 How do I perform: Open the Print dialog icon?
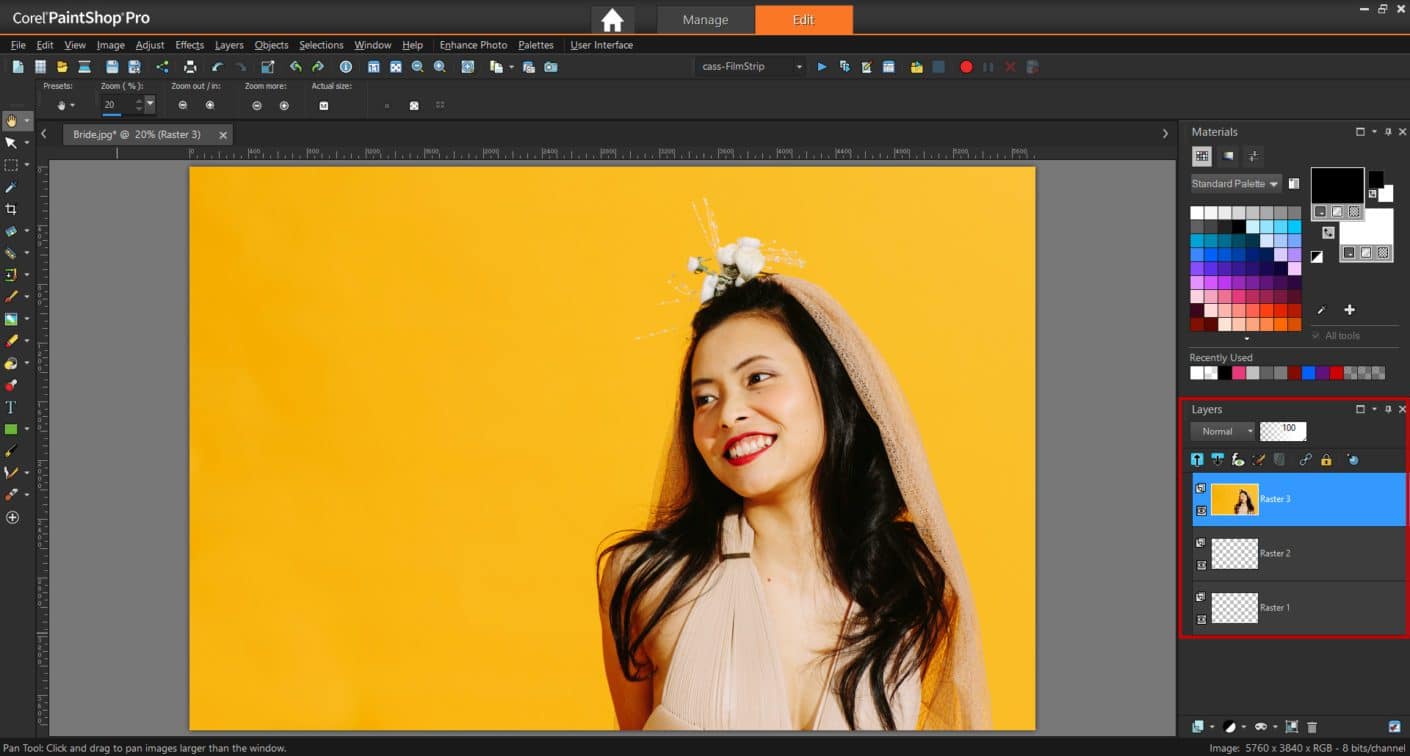[188, 66]
